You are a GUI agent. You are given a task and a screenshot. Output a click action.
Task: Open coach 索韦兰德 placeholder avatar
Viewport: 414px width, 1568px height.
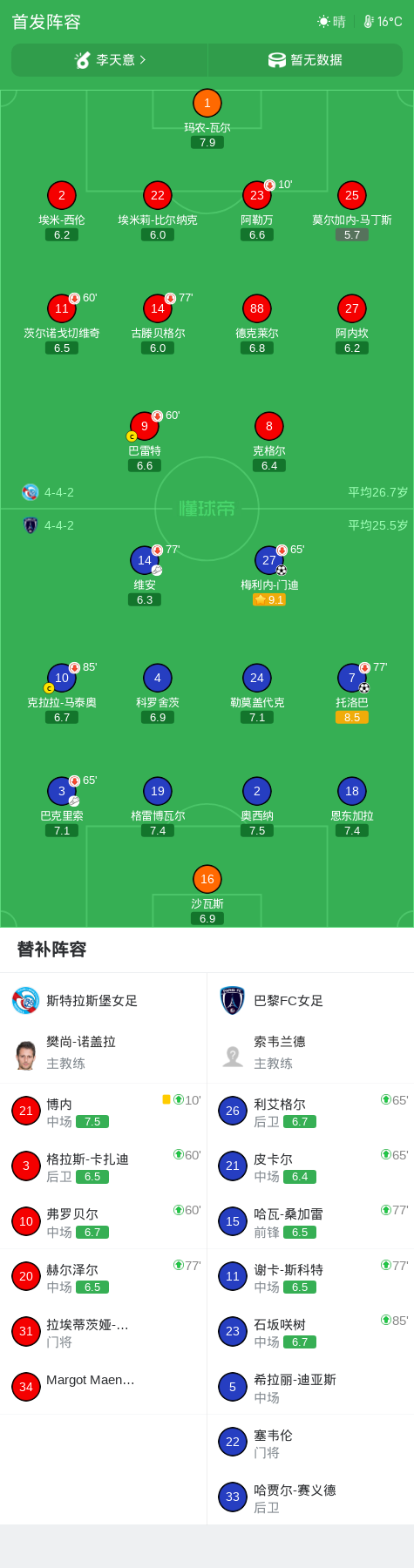pos(233,1055)
